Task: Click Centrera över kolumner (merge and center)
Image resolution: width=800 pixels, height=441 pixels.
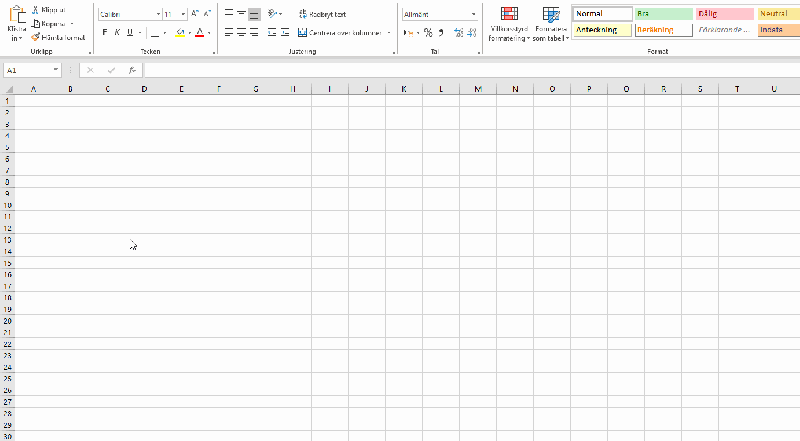Action: 340,33
